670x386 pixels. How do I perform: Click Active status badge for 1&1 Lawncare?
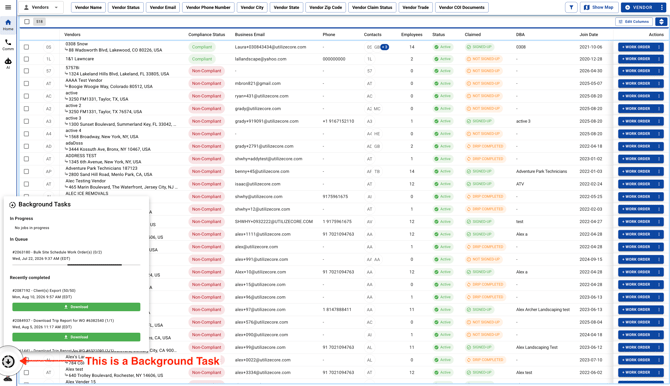point(443,59)
